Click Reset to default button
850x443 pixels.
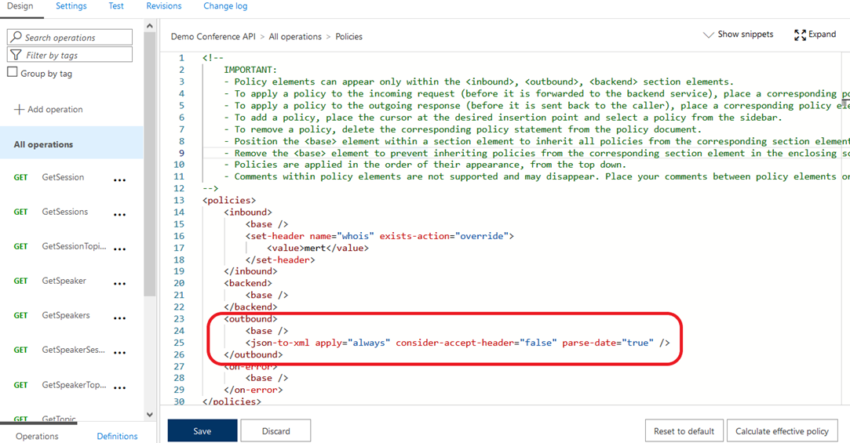(x=683, y=431)
